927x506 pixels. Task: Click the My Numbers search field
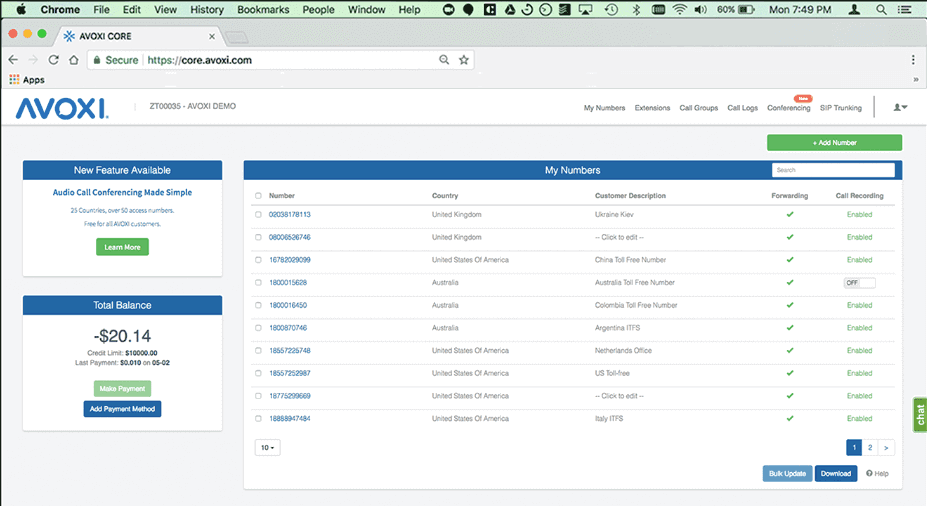pos(833,170)
